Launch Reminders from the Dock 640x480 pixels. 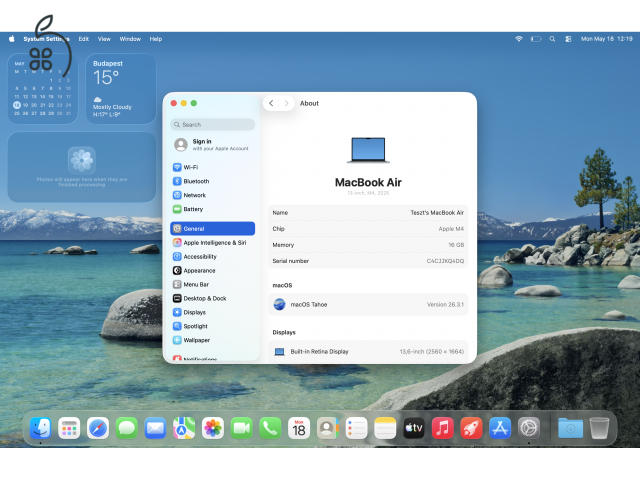tap(356, 428)
